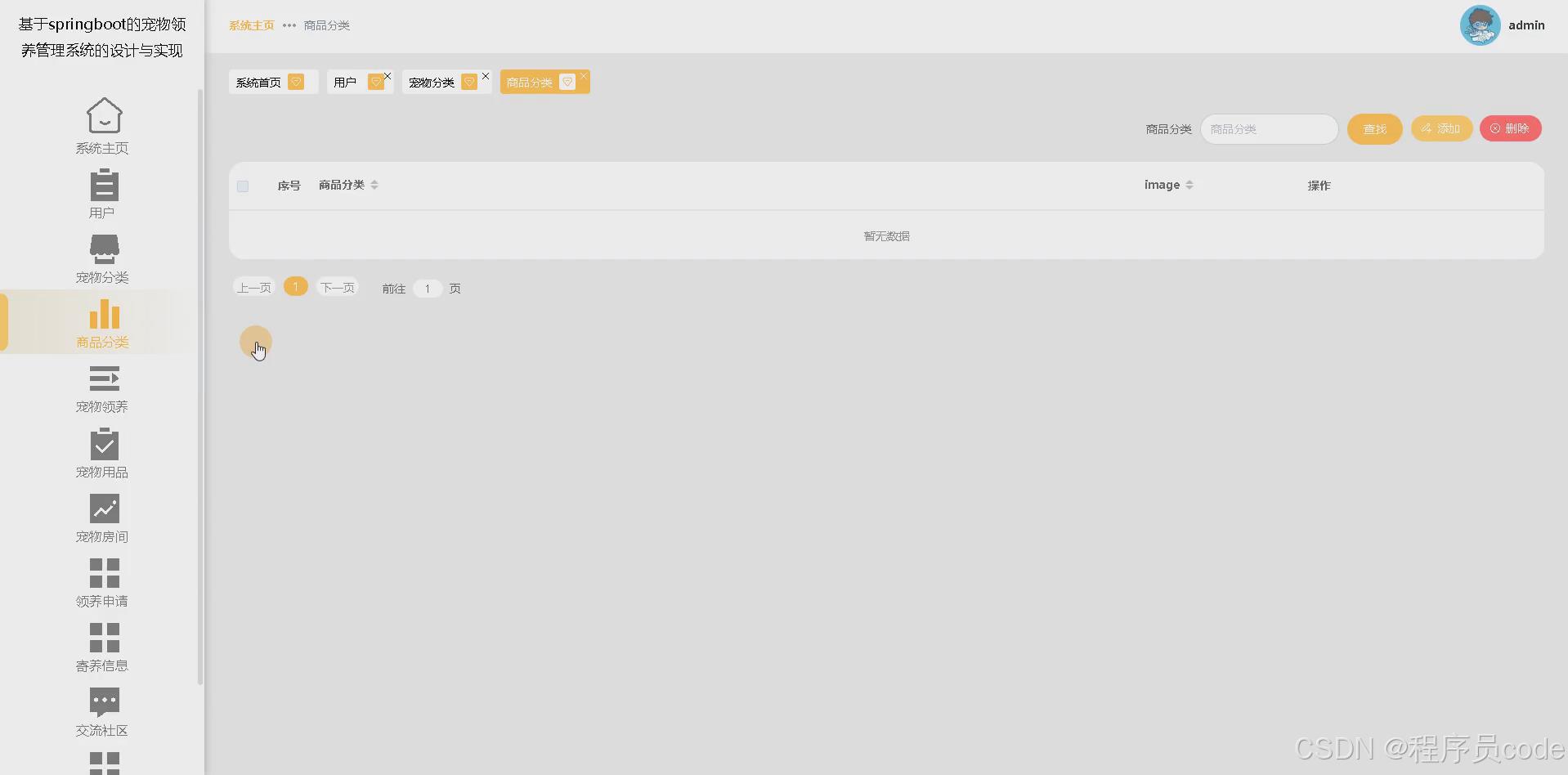Close the active 商品分类 tab
The height and width of the screenshot is (775, 1568).
(584, 76)
